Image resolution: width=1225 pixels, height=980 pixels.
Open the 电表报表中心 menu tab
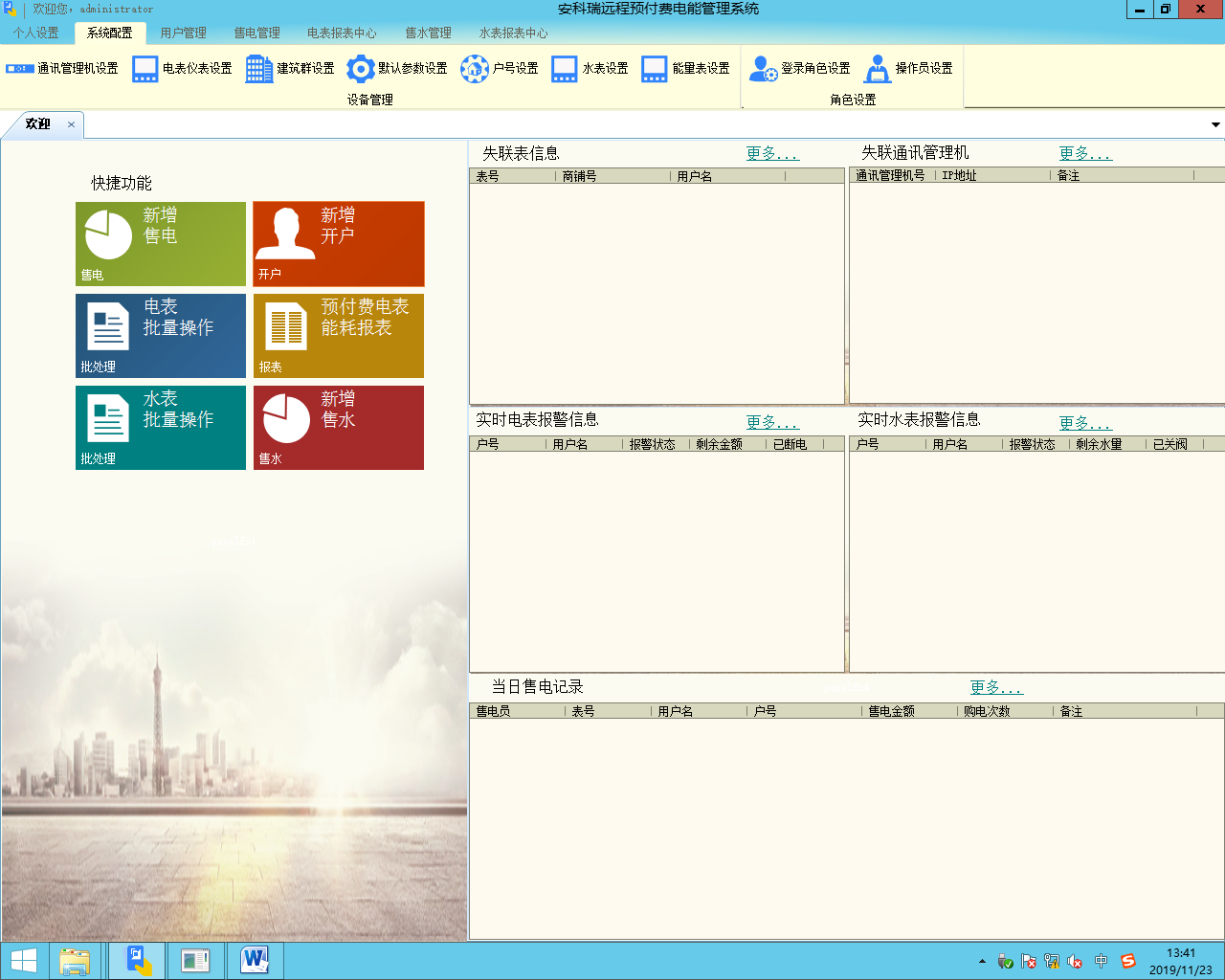(x=342, y=33)
